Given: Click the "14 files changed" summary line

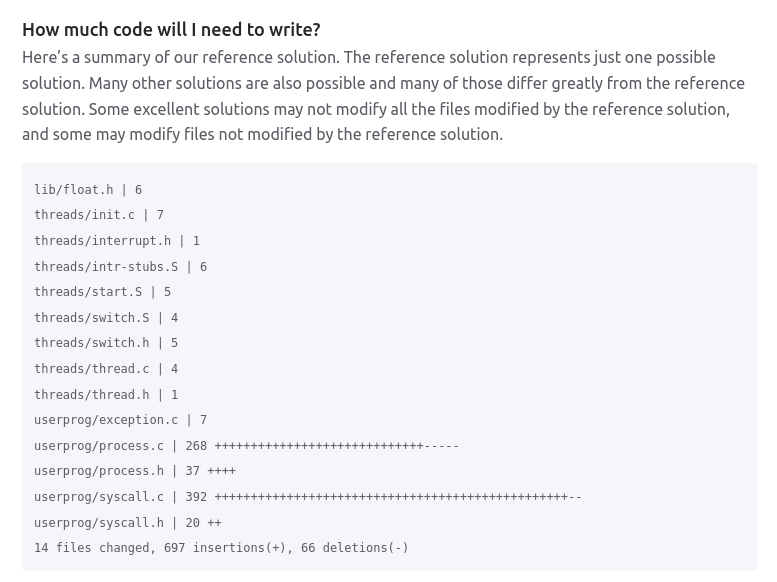Looking at the screenshot, I should tap(221, 548).
